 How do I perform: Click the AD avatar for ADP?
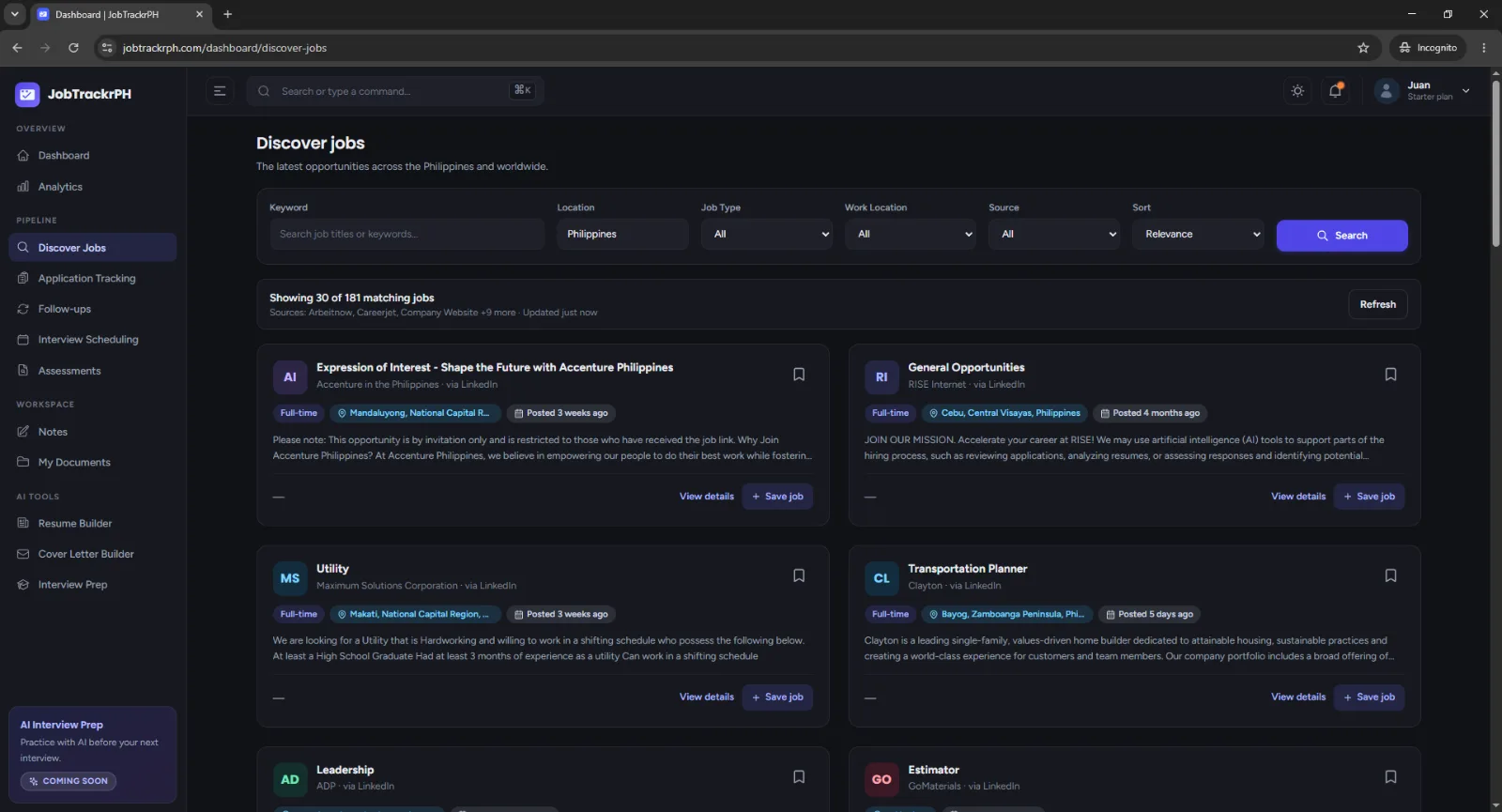[x=290, y=779]
